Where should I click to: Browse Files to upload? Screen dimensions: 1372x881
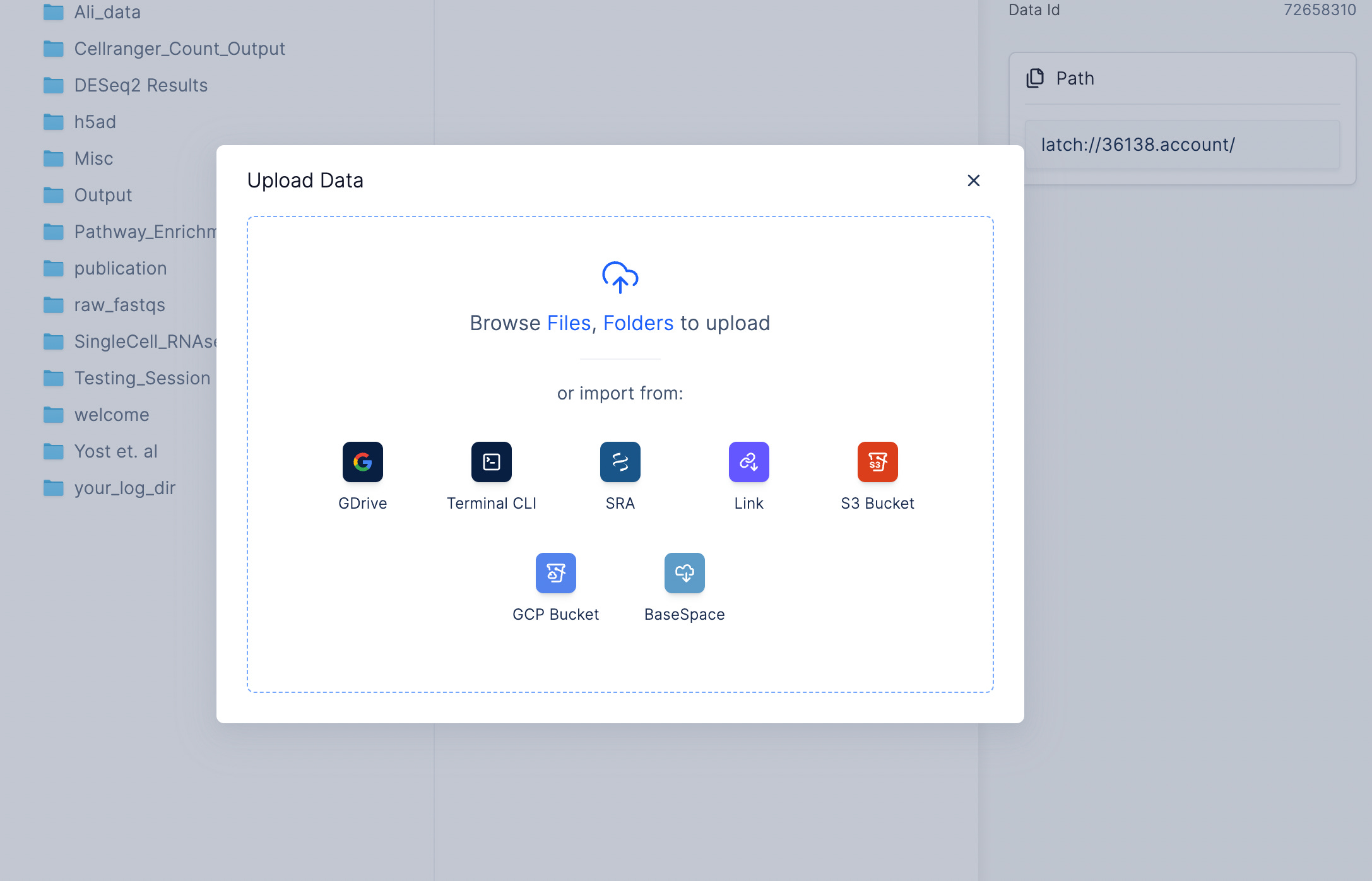(x=569, y=323)
